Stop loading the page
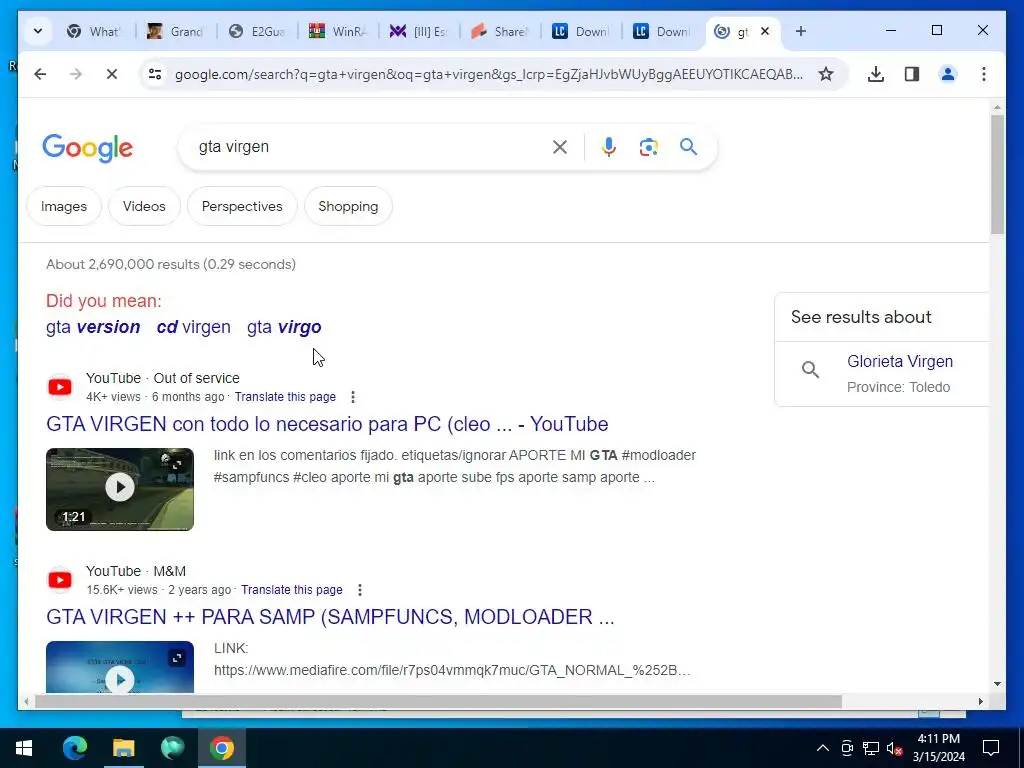Image resolution: width=1024 pixels, height=768 pixels. tap(112, 74)
